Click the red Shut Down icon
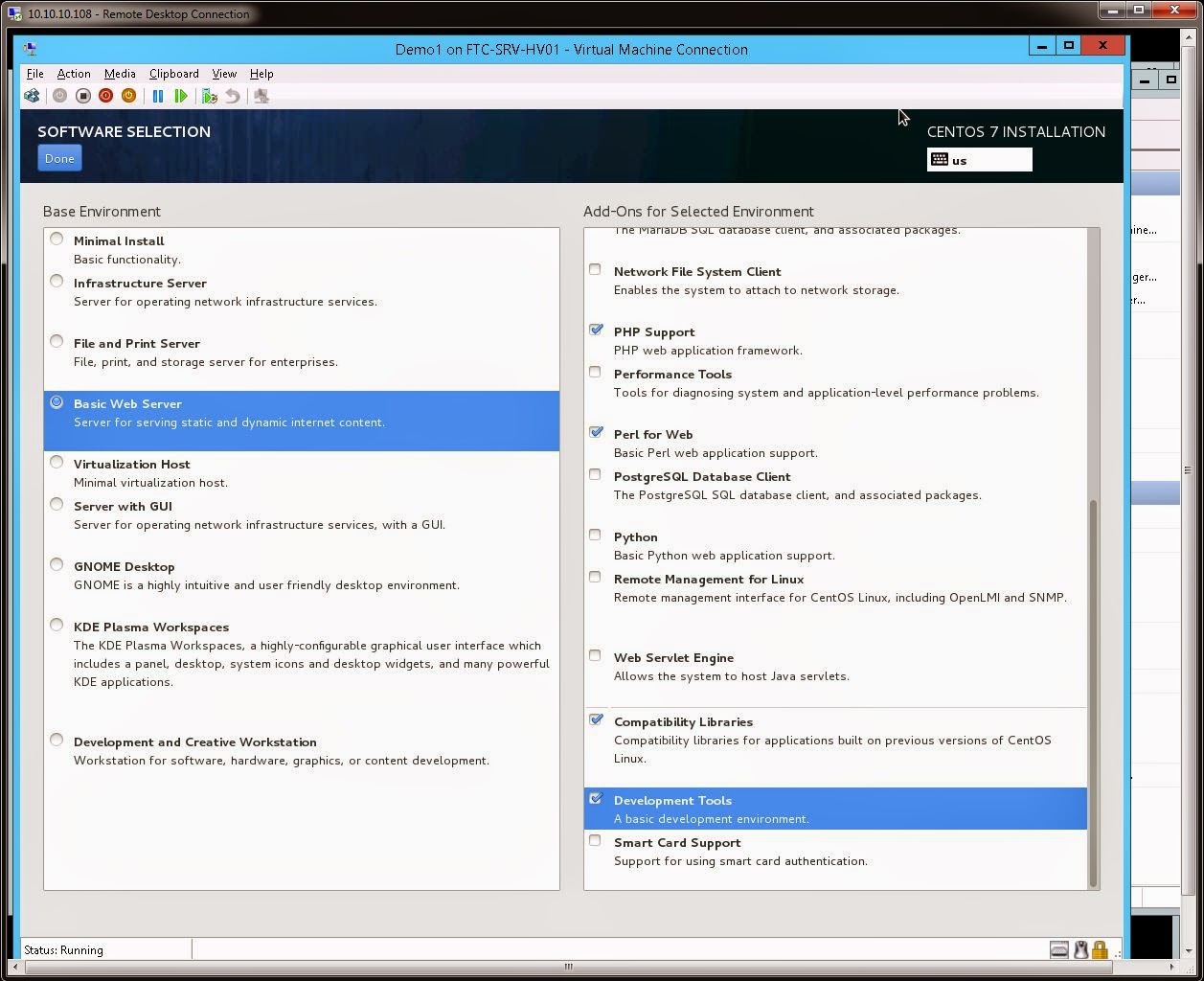This screenshot has width=1204, height=981. (x=105, y=96)
